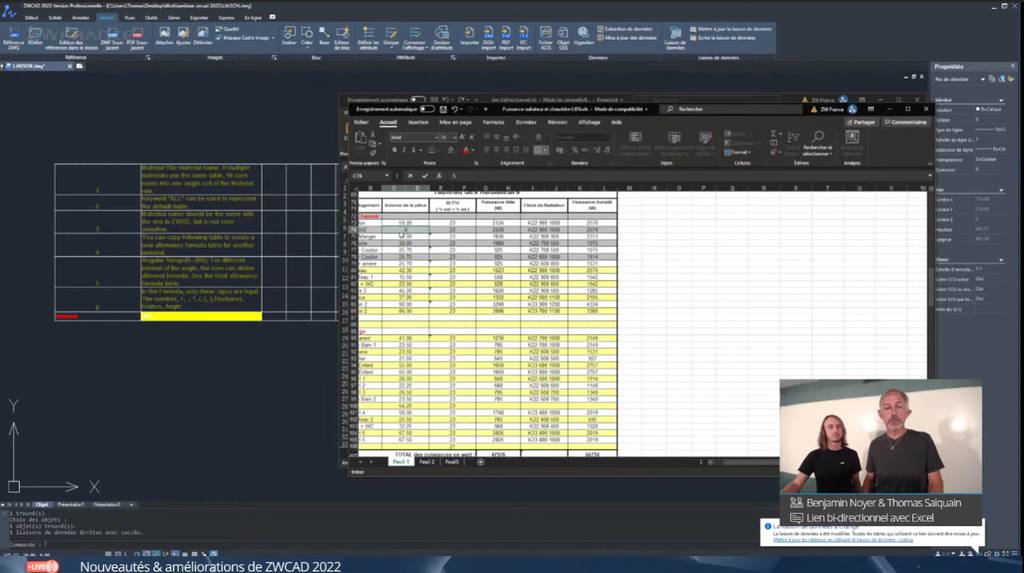Click the Excel Partager button

tap(861, 122)
